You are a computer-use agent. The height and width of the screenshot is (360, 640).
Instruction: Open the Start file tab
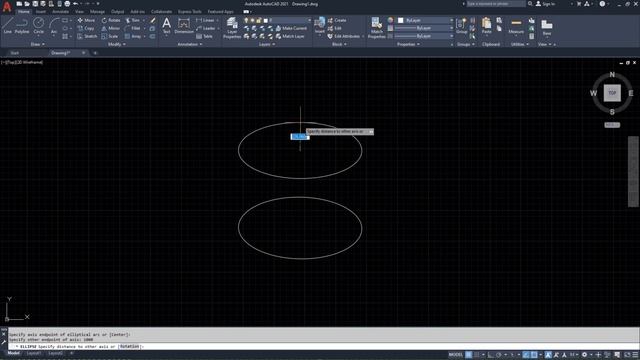coord(15,53)
